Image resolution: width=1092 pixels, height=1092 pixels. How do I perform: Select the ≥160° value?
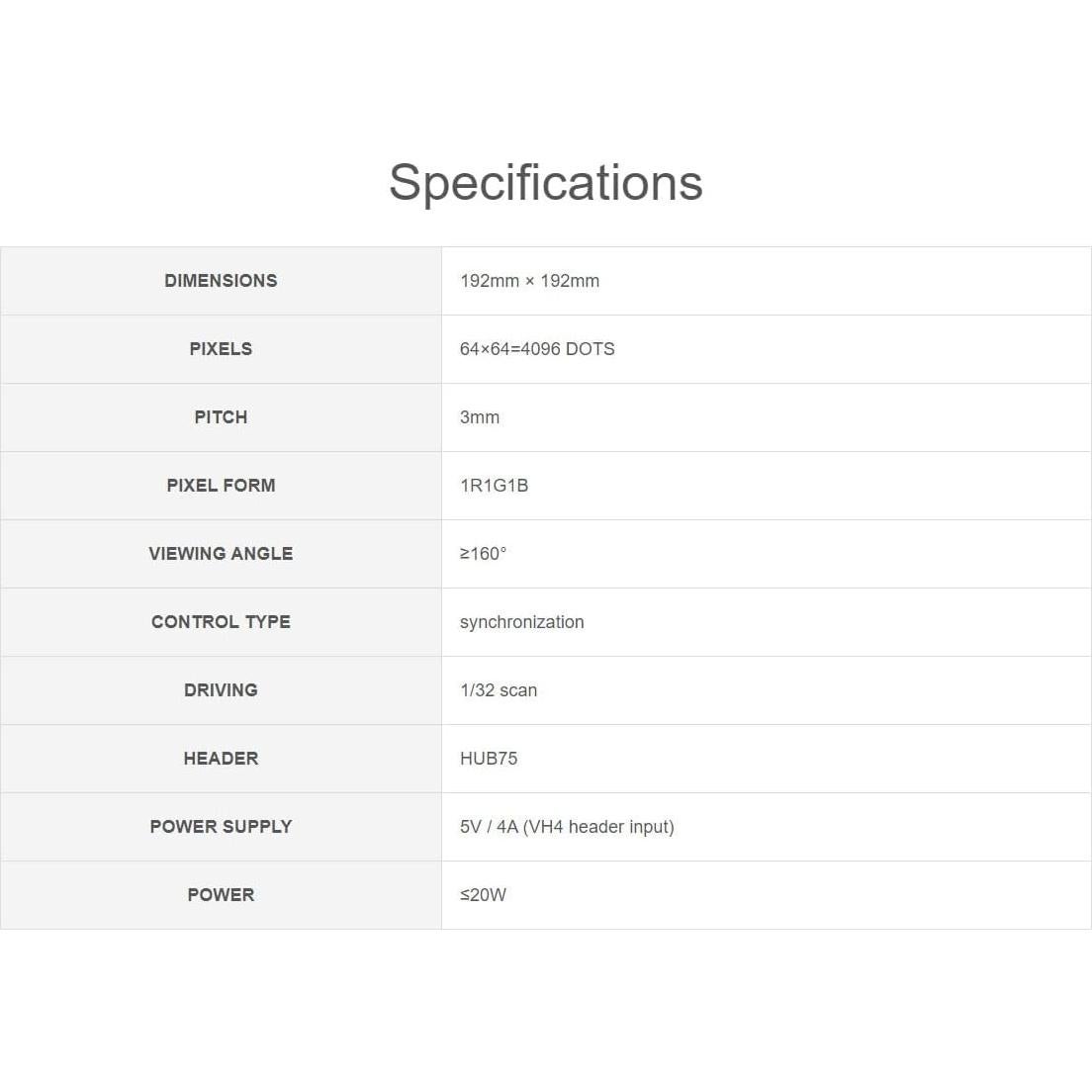click(483, 554)
